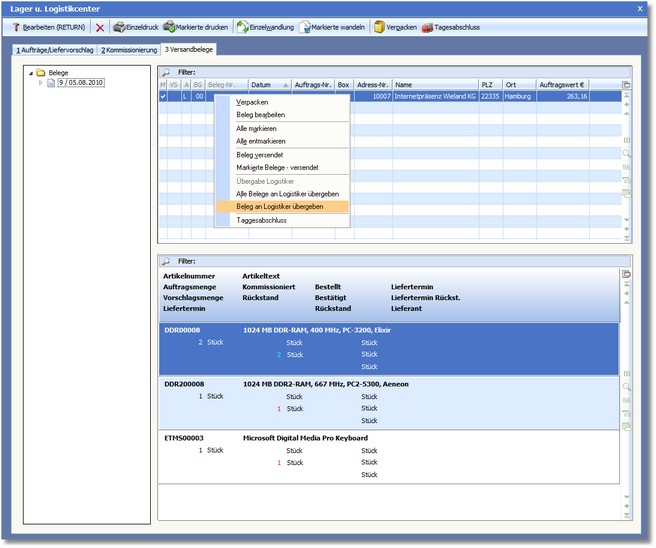Toggle the mark checkbox in first row
Viewport: 656px width, 548px height.
[163, 97]
